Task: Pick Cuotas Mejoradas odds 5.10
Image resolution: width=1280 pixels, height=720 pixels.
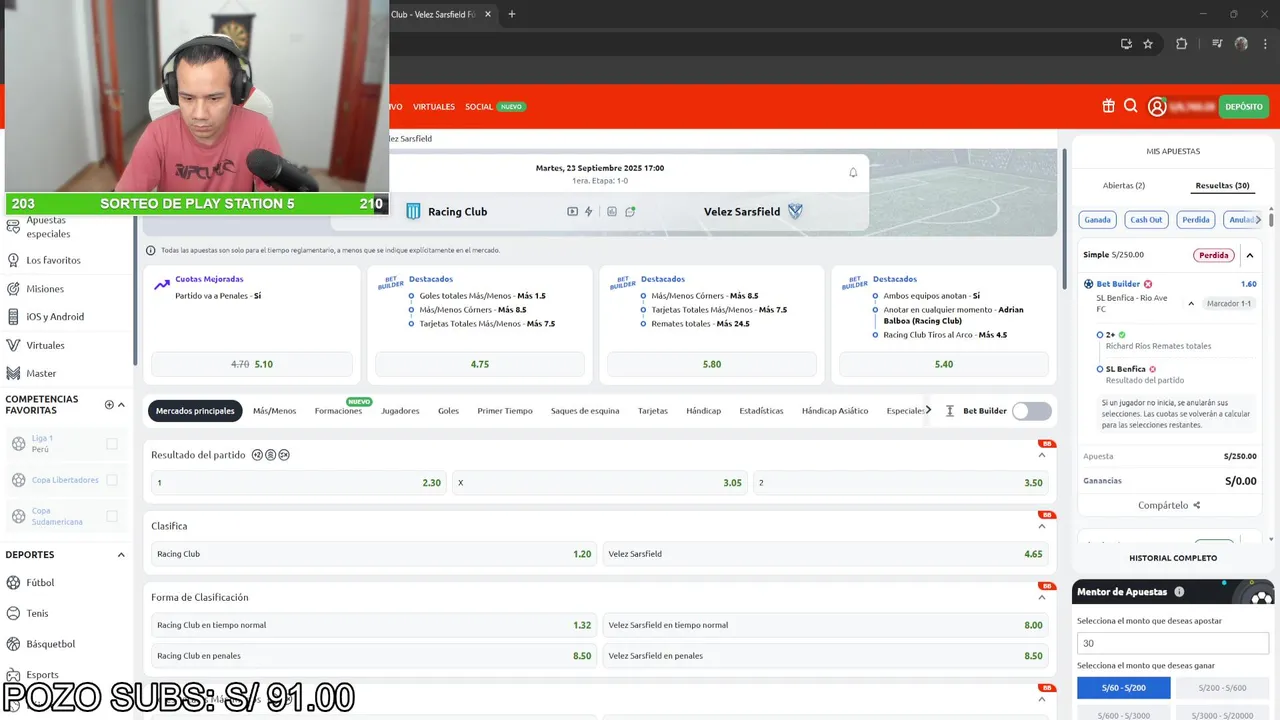Action: pyautogui.click(x=252, y=364)
